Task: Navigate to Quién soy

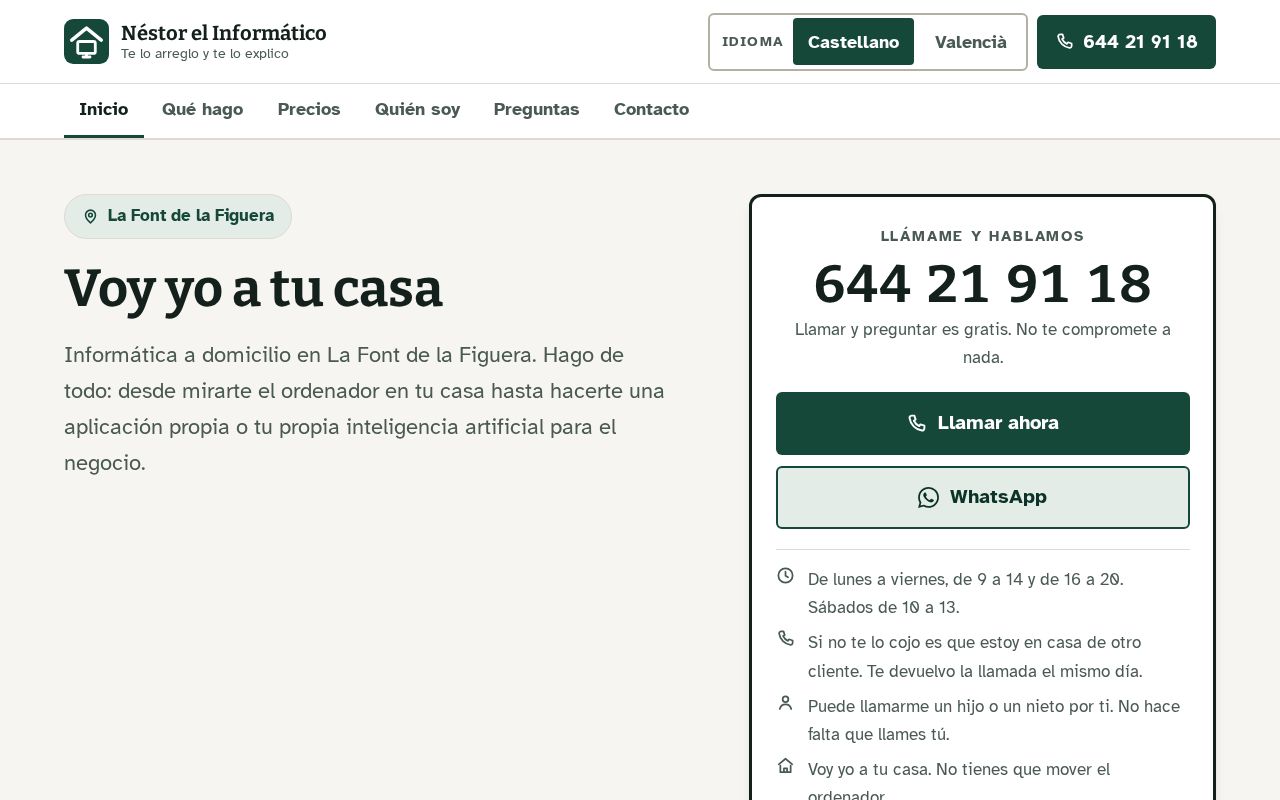Action: (x=417, y=110)
